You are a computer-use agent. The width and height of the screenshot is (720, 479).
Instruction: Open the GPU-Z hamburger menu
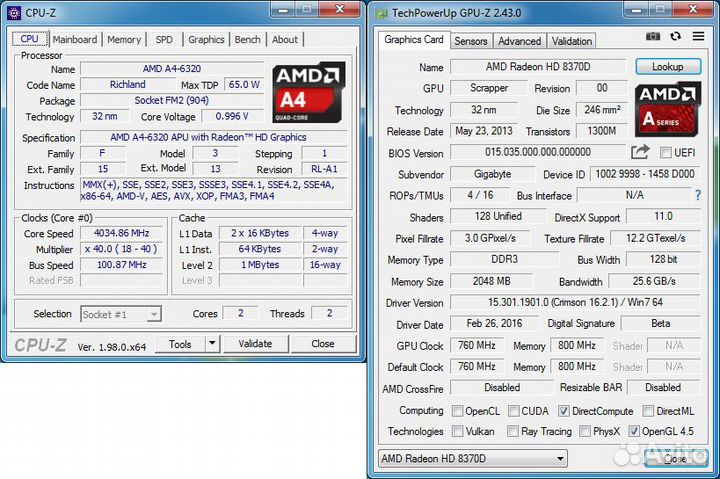point(698,36)
